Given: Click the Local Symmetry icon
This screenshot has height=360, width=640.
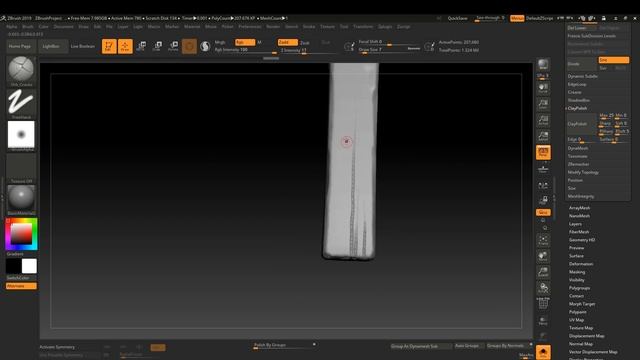Looking at the screenshot, I should click(x=543, y=186).
